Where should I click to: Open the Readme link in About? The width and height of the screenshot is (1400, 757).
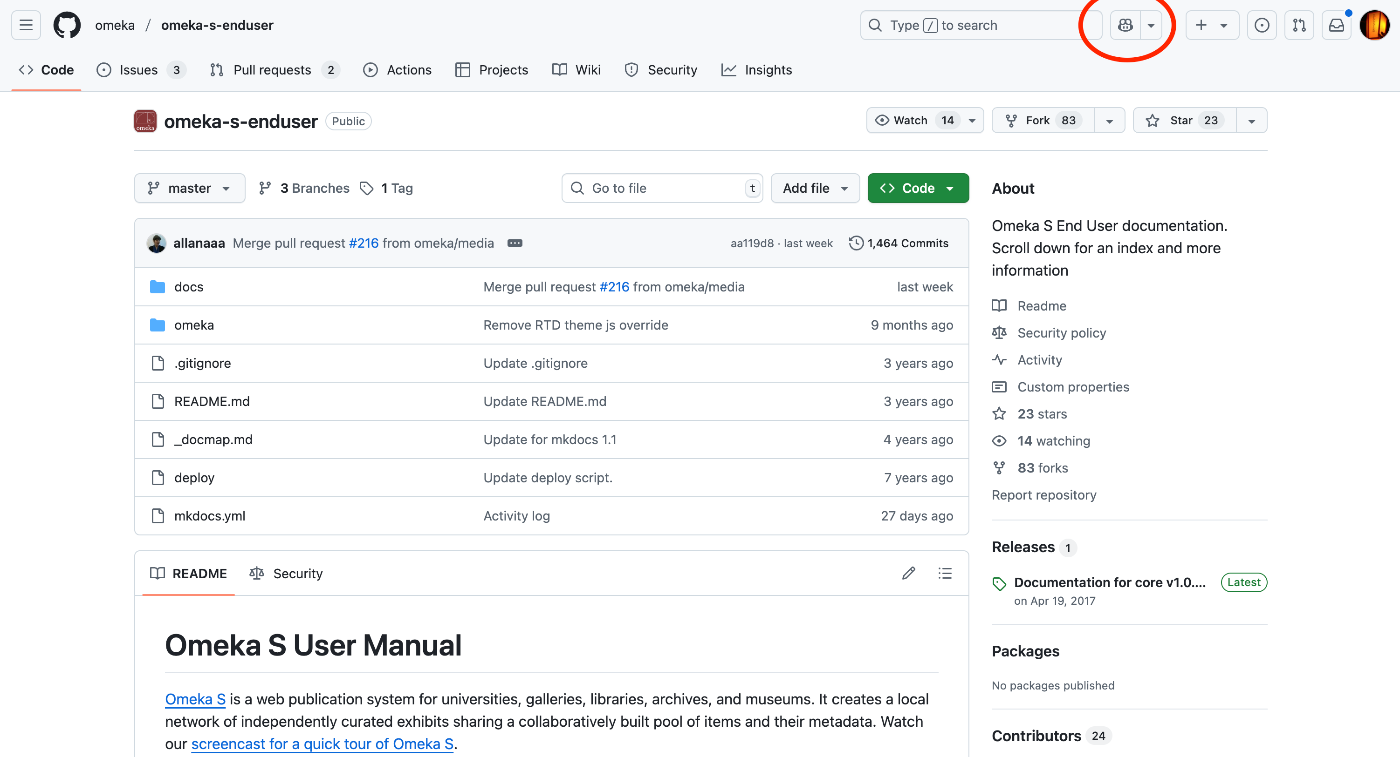(1029, 306)
